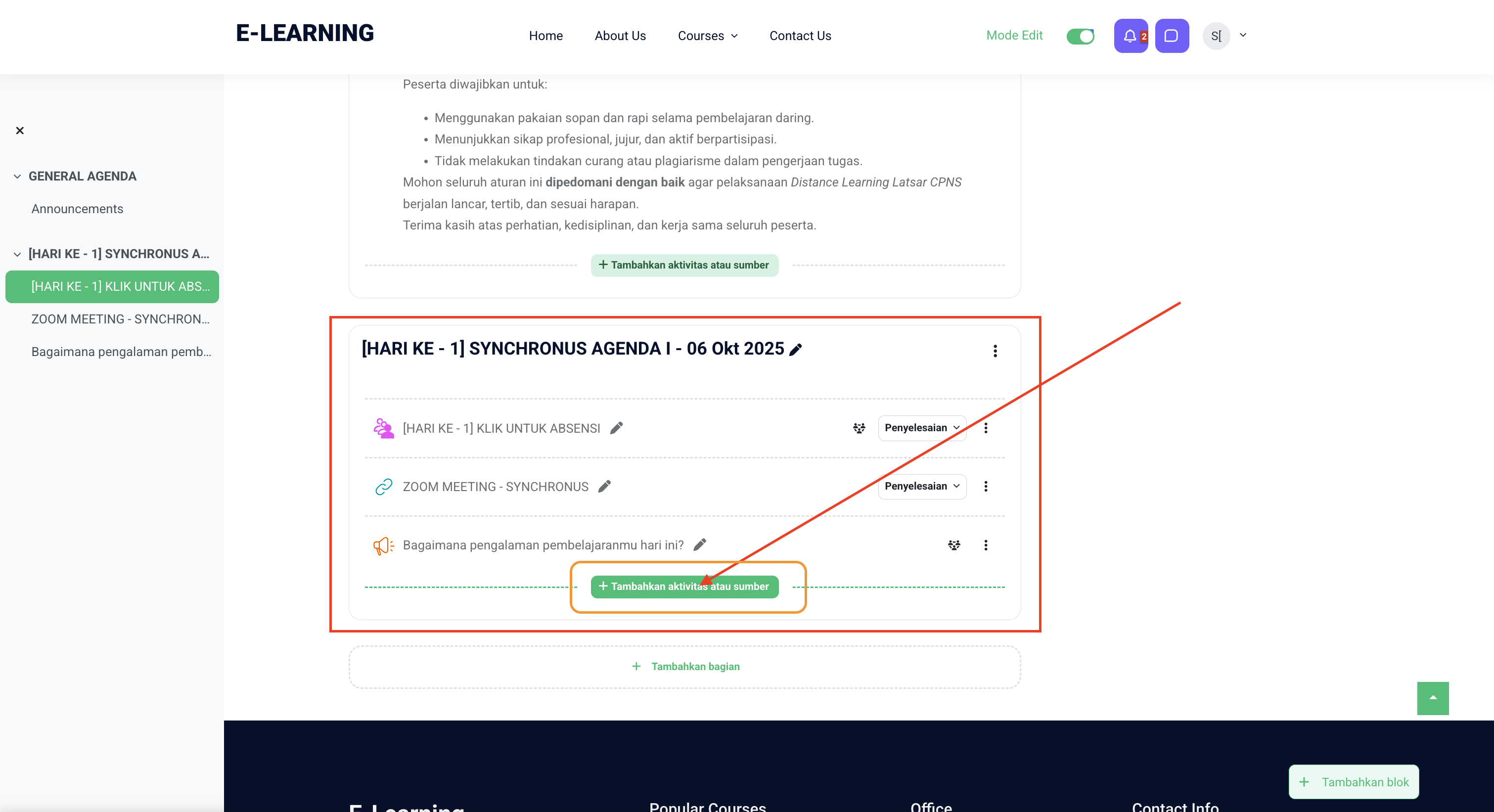This screenshot has height=812, width=1494.
Task: Open the notifications bell icon
Action: click(1130, 36)
